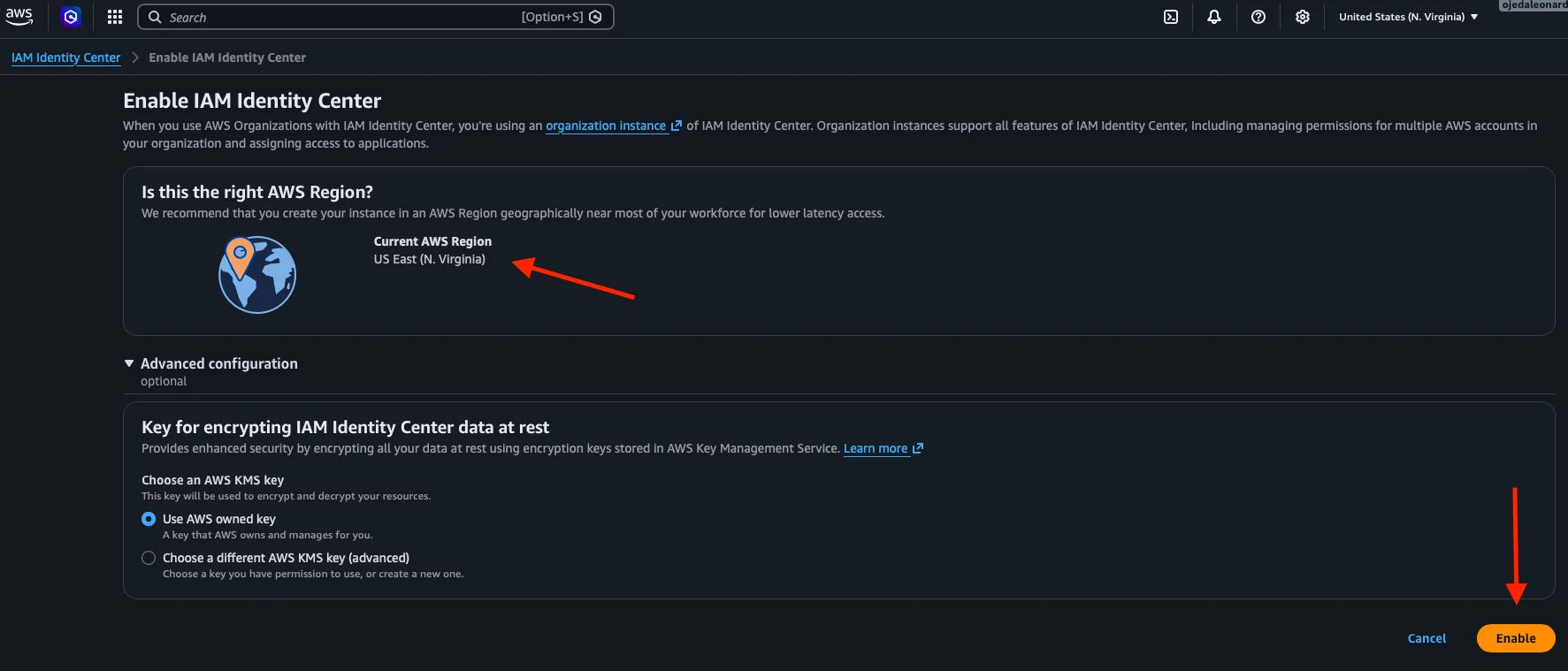Click the Enable IAM Identity Center breadcrumb

[x=227, y=57]
